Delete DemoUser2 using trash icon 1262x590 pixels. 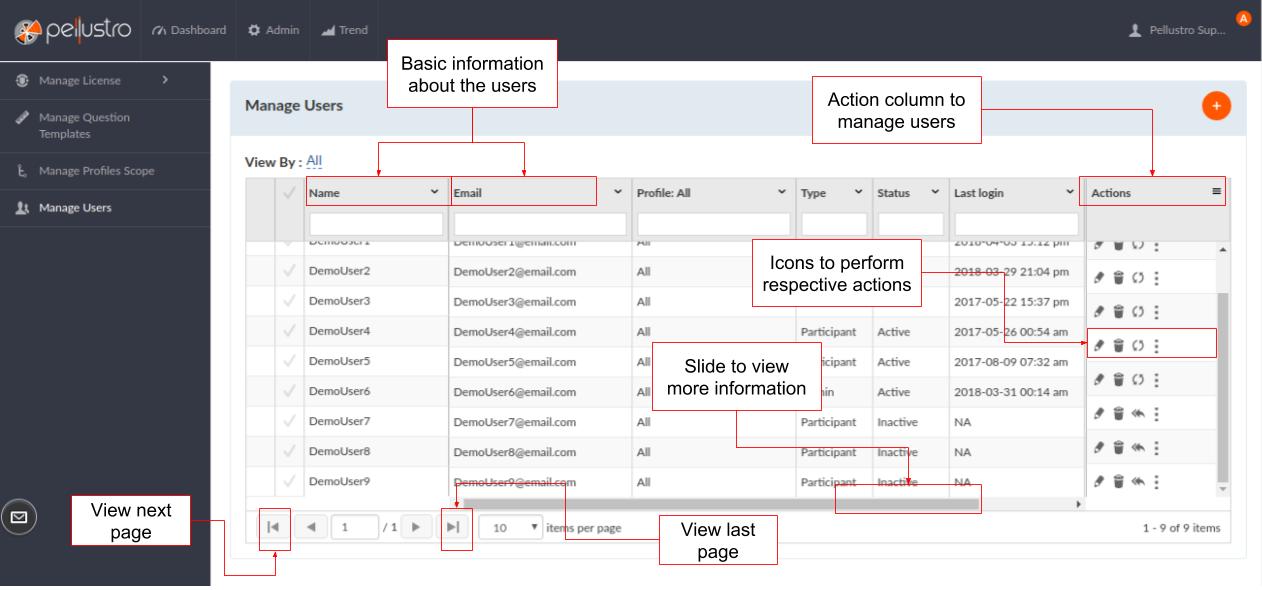[x=1117, y=277]
